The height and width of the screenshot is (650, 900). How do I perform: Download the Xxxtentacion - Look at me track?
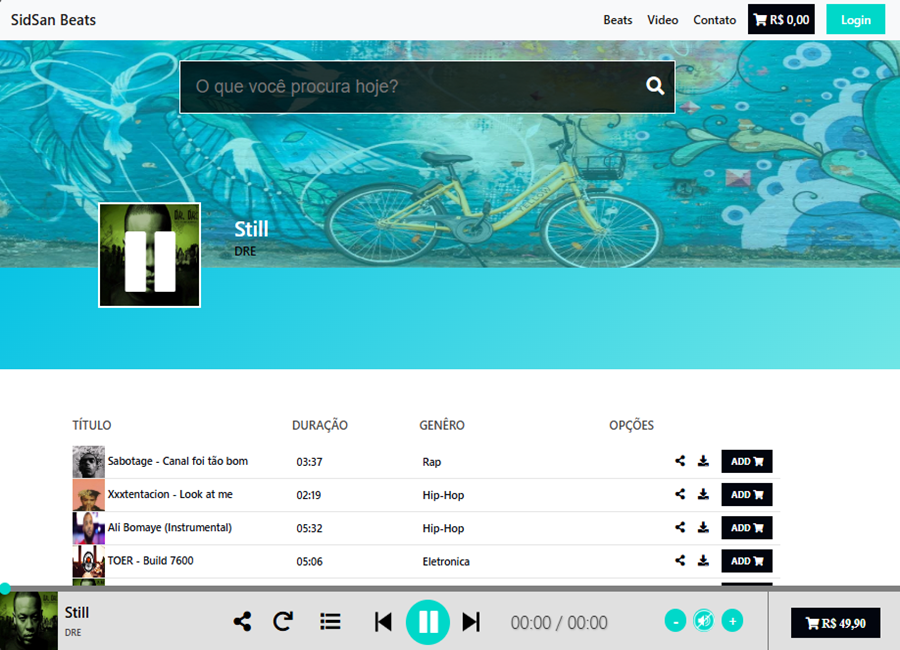pyautogui.click(x=703, y=494)
